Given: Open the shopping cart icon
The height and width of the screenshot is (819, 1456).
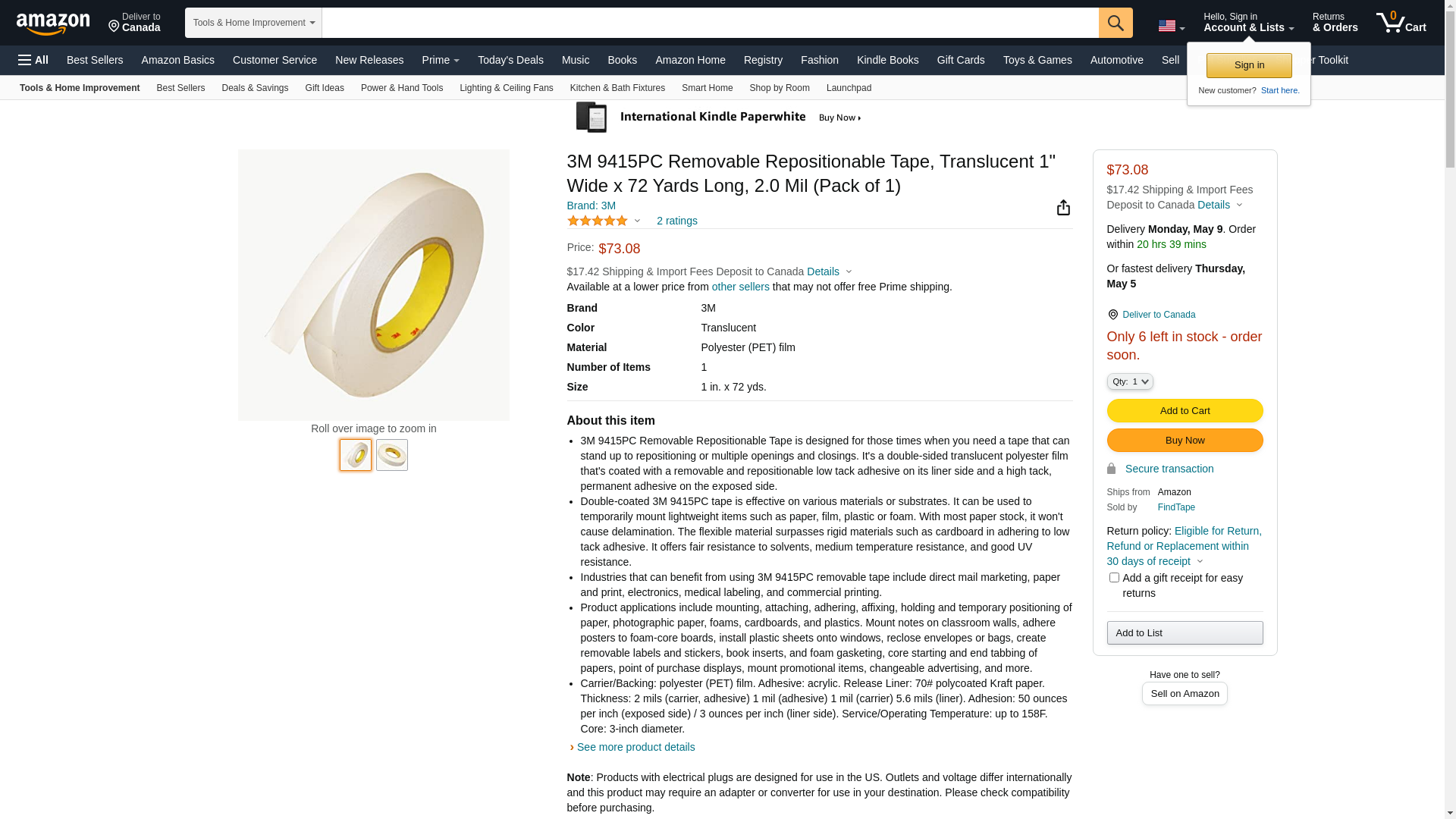Looking at the screenshot, I should click(x=1400, y=23).
